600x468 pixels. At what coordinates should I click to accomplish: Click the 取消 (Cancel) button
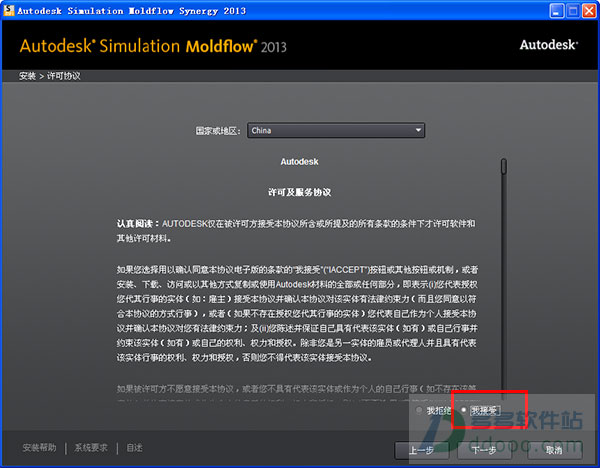[554, 450]
